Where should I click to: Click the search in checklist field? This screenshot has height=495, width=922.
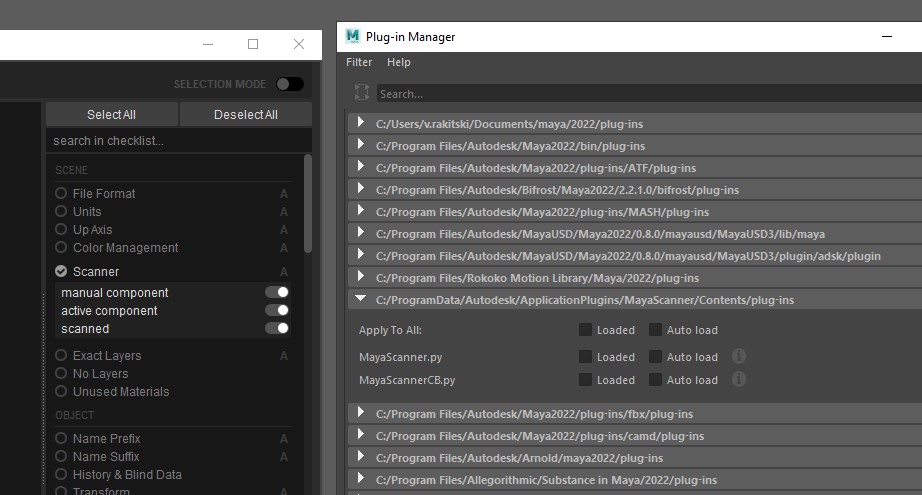click(x=178, y=141)
